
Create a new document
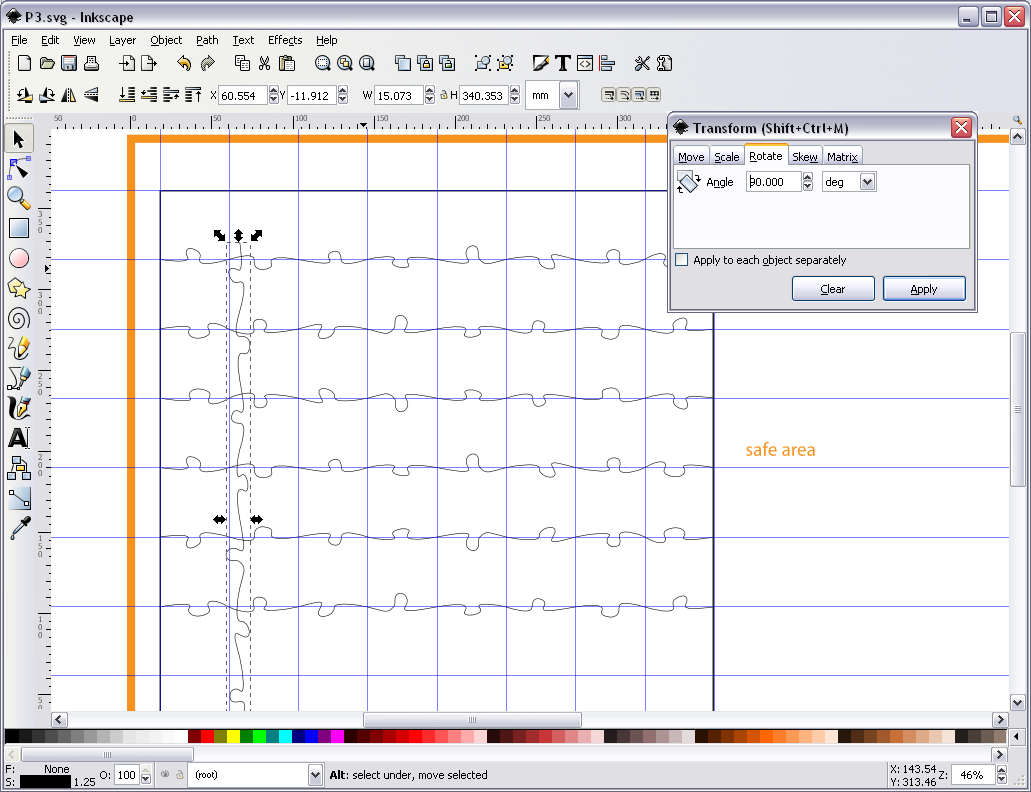click(24, 63)
